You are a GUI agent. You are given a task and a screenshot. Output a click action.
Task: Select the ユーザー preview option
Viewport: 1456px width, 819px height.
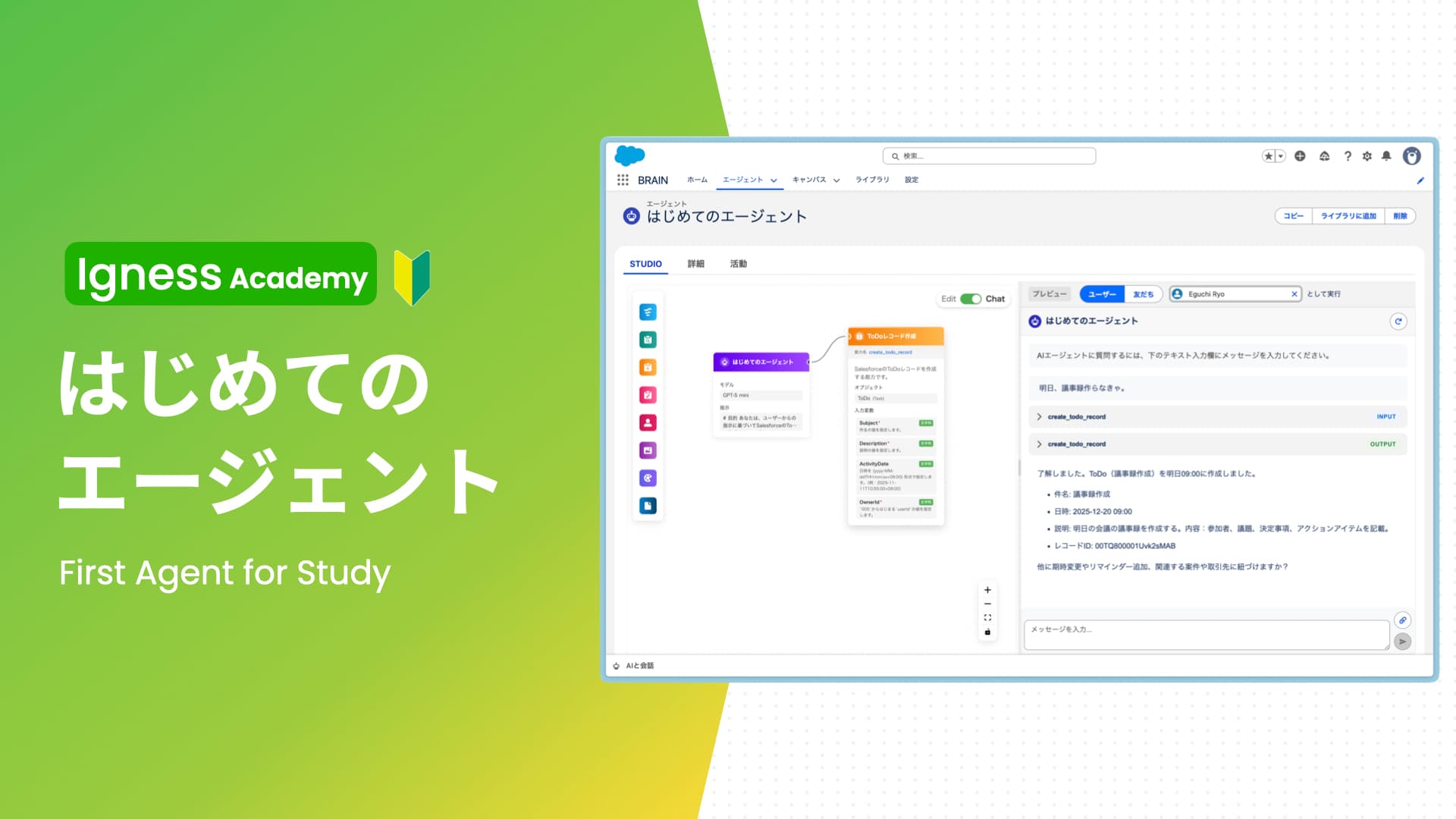(x=1101, y=294)
